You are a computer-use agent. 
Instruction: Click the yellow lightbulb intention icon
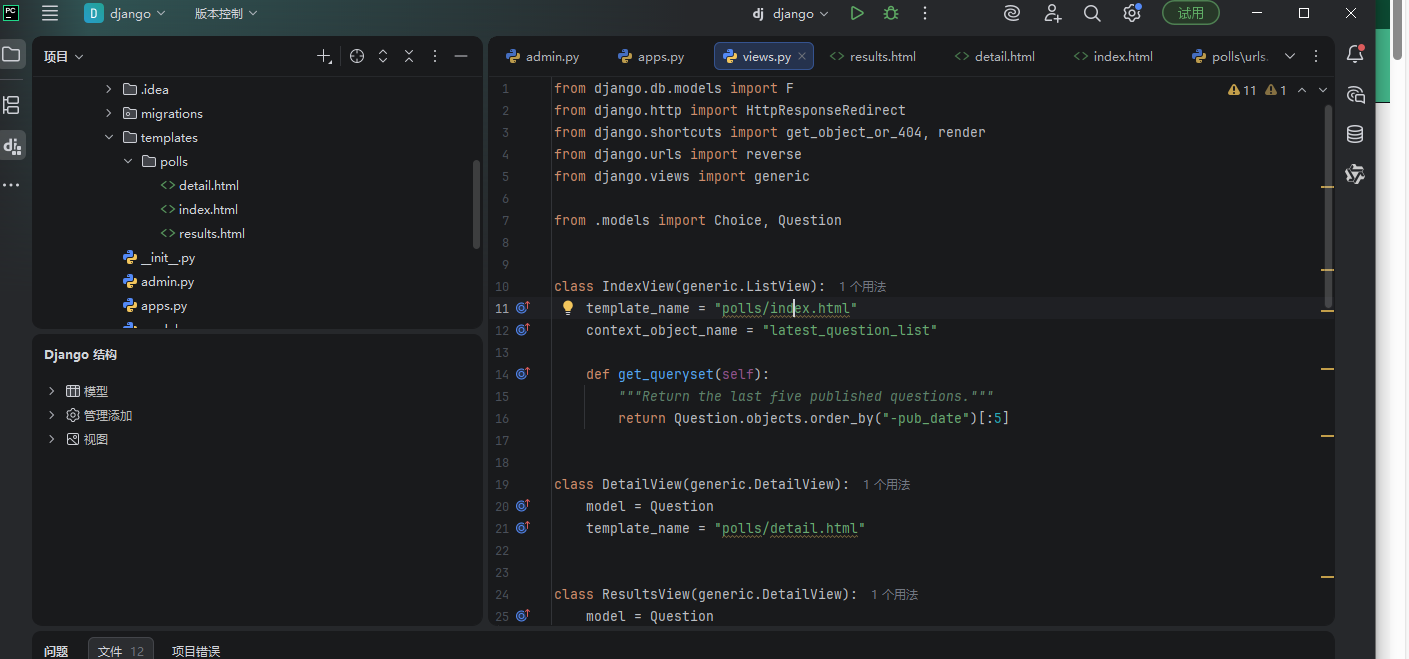[567, 308]
